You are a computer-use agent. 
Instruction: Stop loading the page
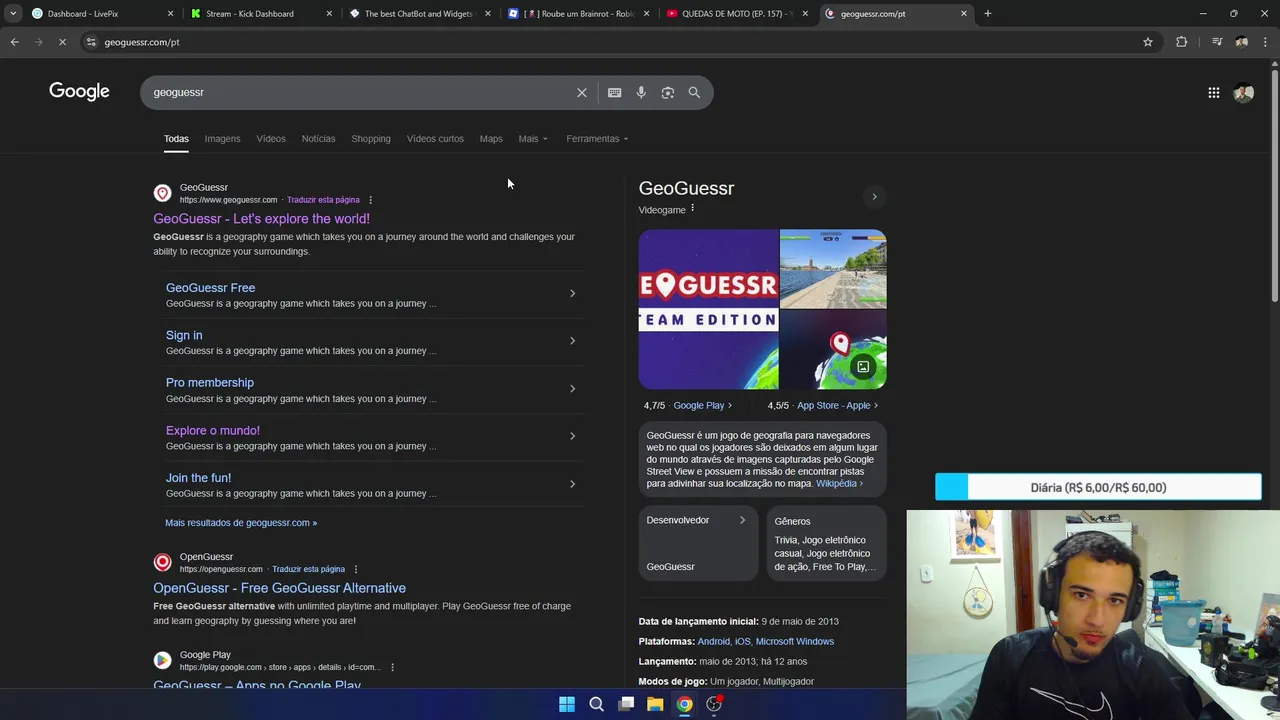[x=62, y=42]
